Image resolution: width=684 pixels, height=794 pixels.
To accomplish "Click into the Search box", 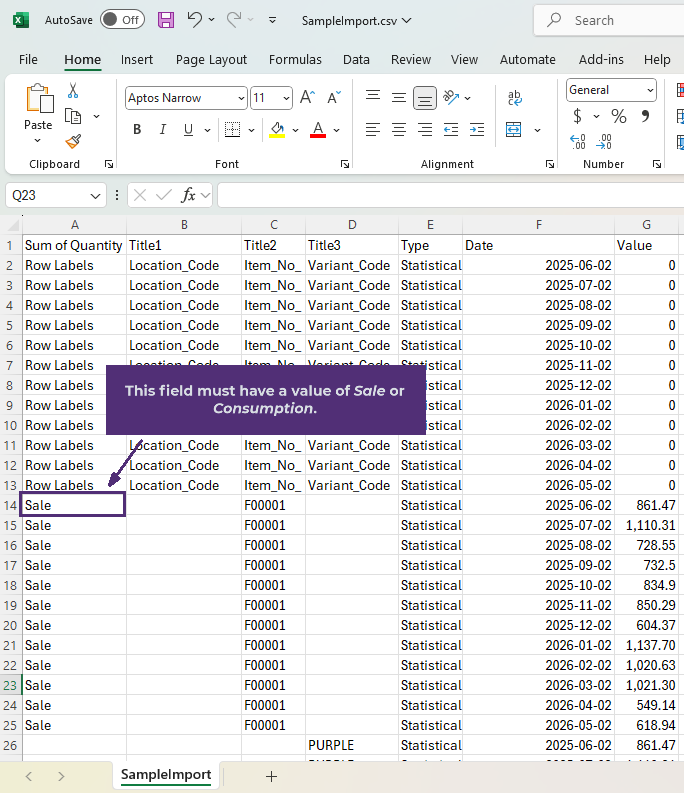I will tap(609, 20).
